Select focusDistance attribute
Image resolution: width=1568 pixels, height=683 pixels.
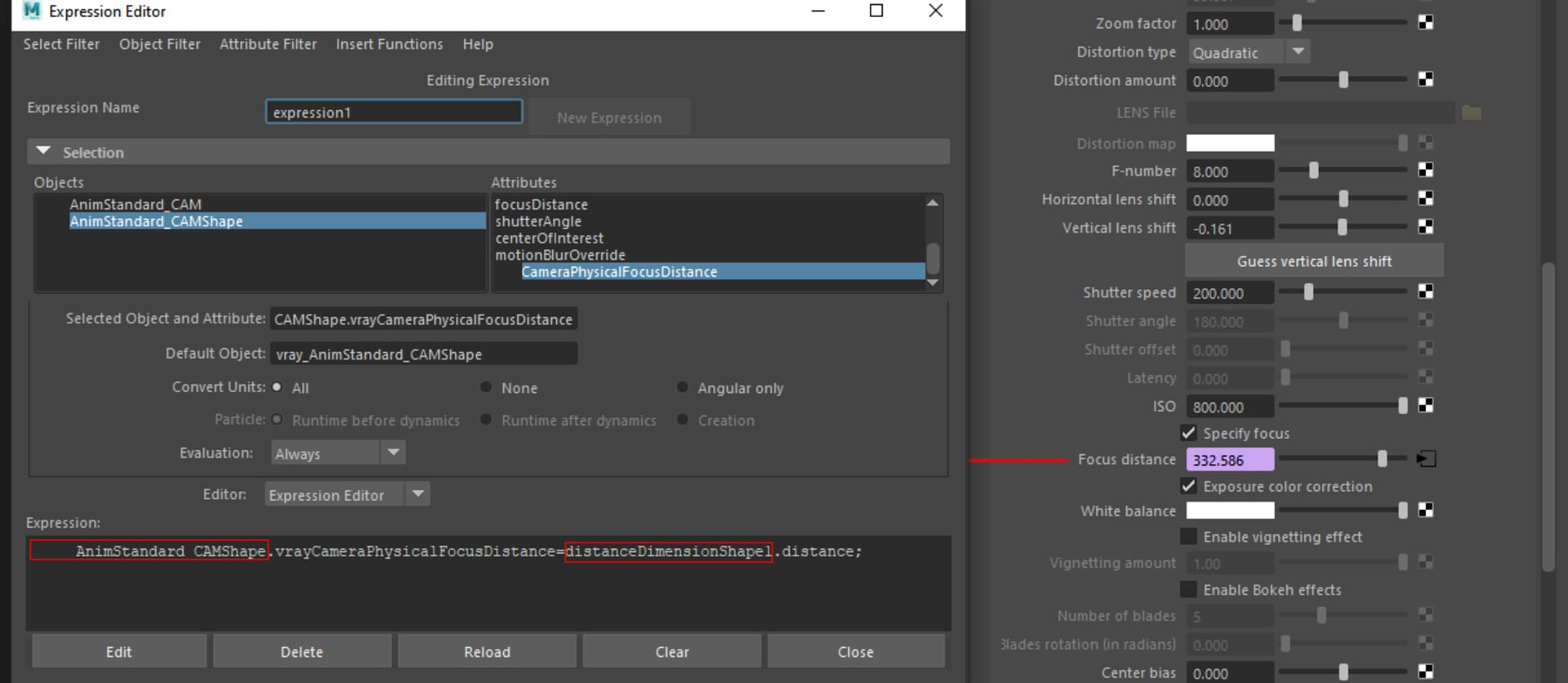pyautogui.click(x=541, y=204)
